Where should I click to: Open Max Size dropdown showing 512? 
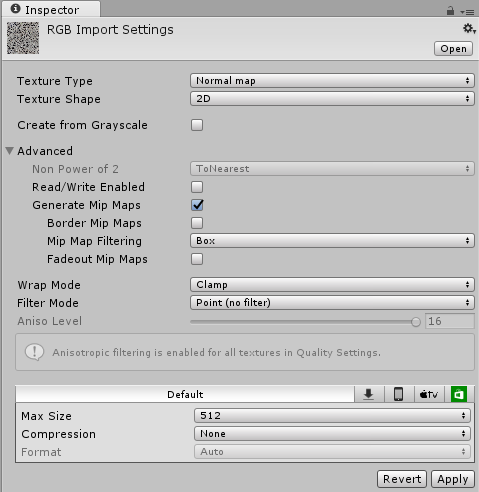[x=332, y=416]
